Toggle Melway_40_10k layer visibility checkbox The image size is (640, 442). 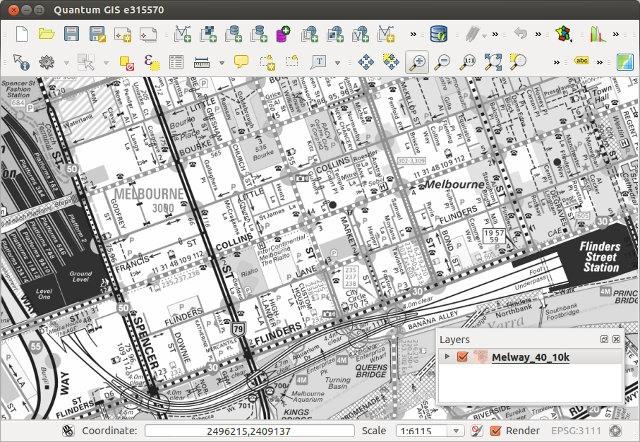tap(462, 357)
